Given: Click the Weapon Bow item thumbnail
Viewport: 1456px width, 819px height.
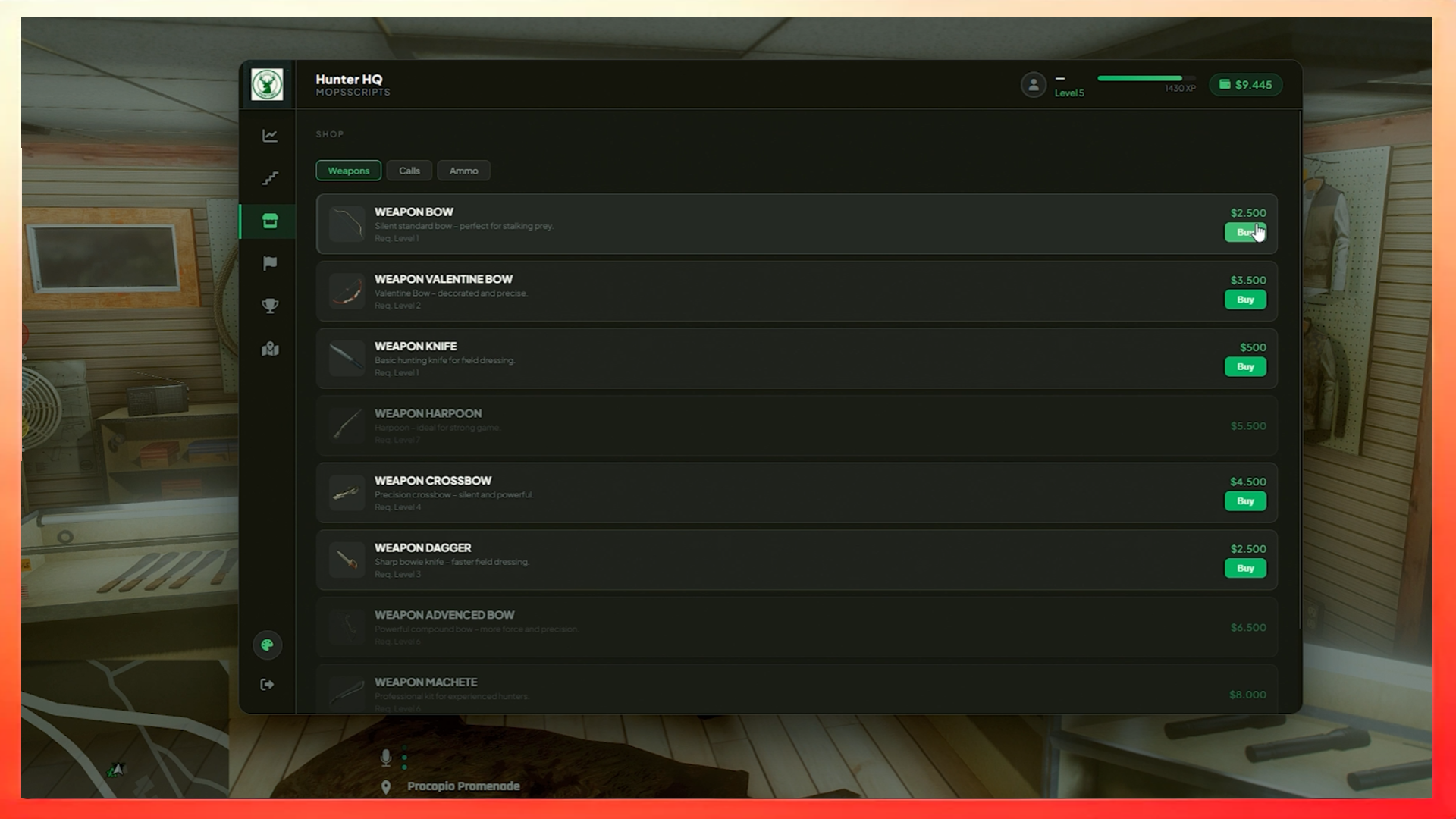Looking at the screenshot, I should (x=347, y=224).
